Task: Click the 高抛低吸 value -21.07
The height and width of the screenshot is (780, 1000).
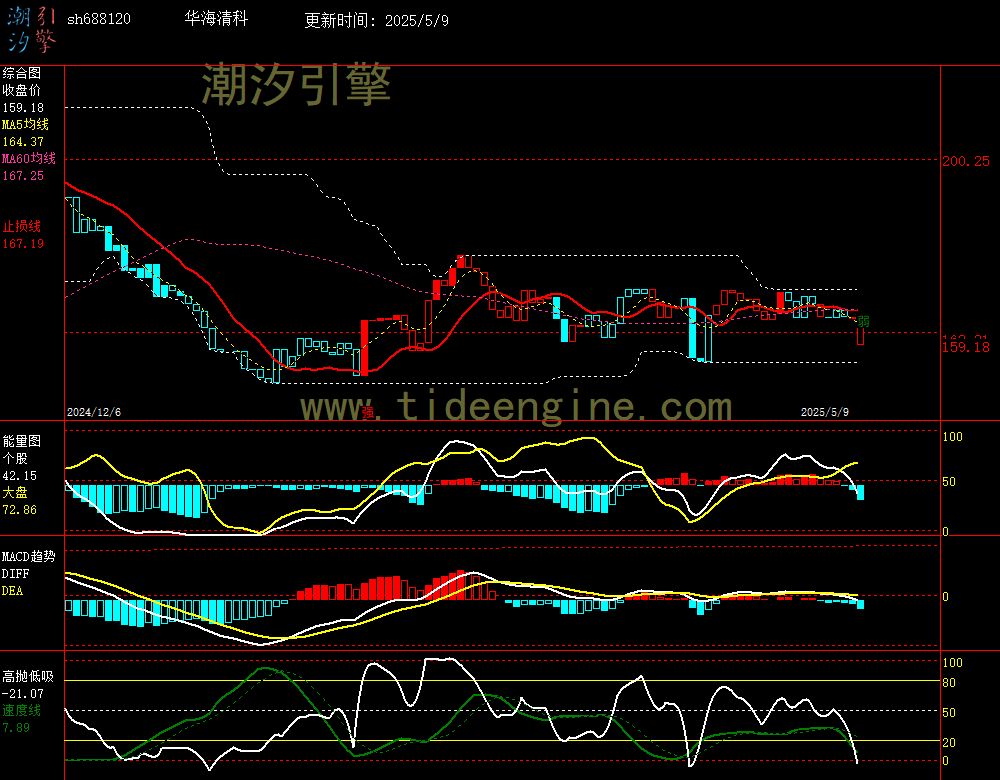Action: [x=23, y=694]
